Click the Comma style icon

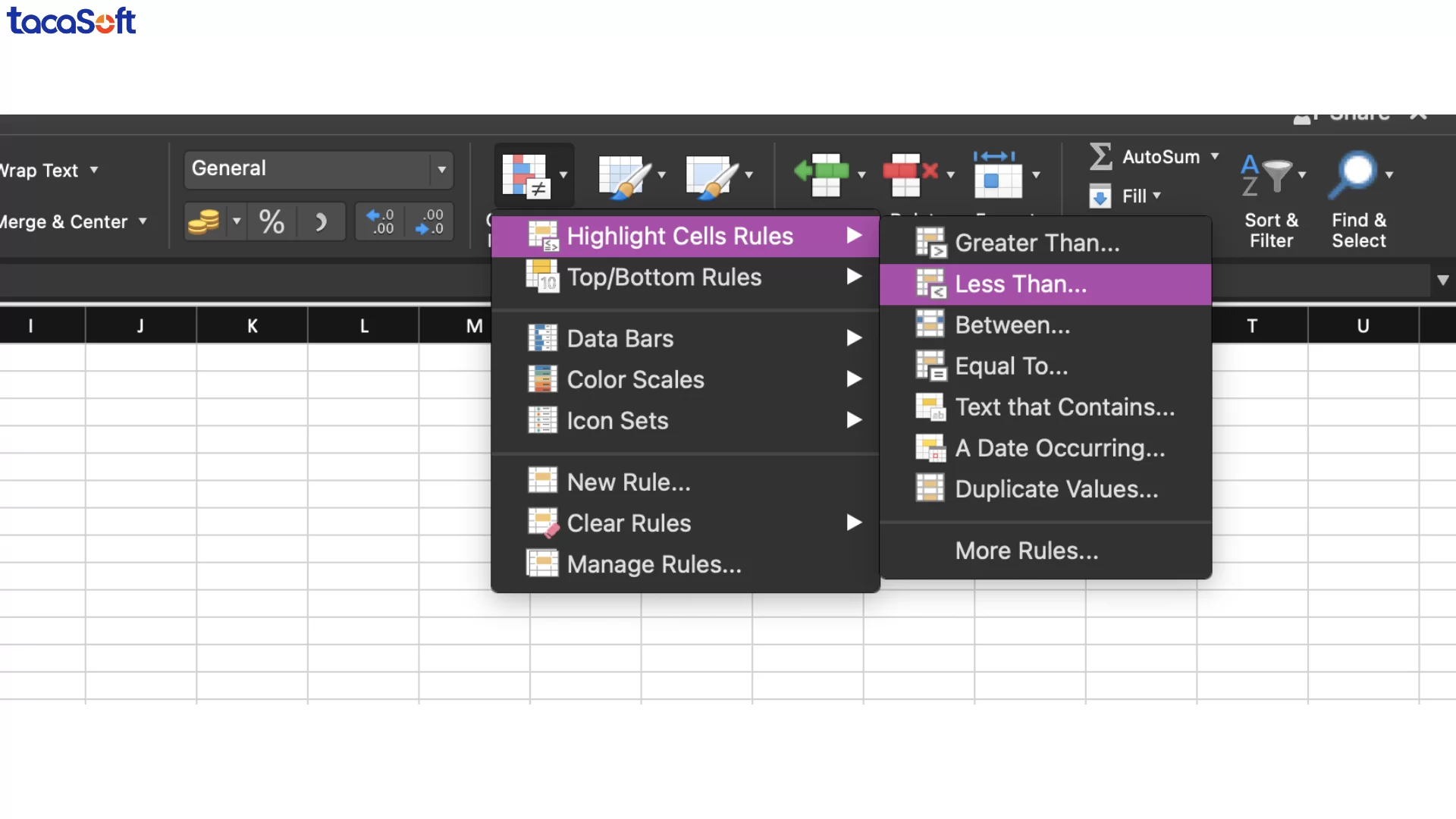320,221
